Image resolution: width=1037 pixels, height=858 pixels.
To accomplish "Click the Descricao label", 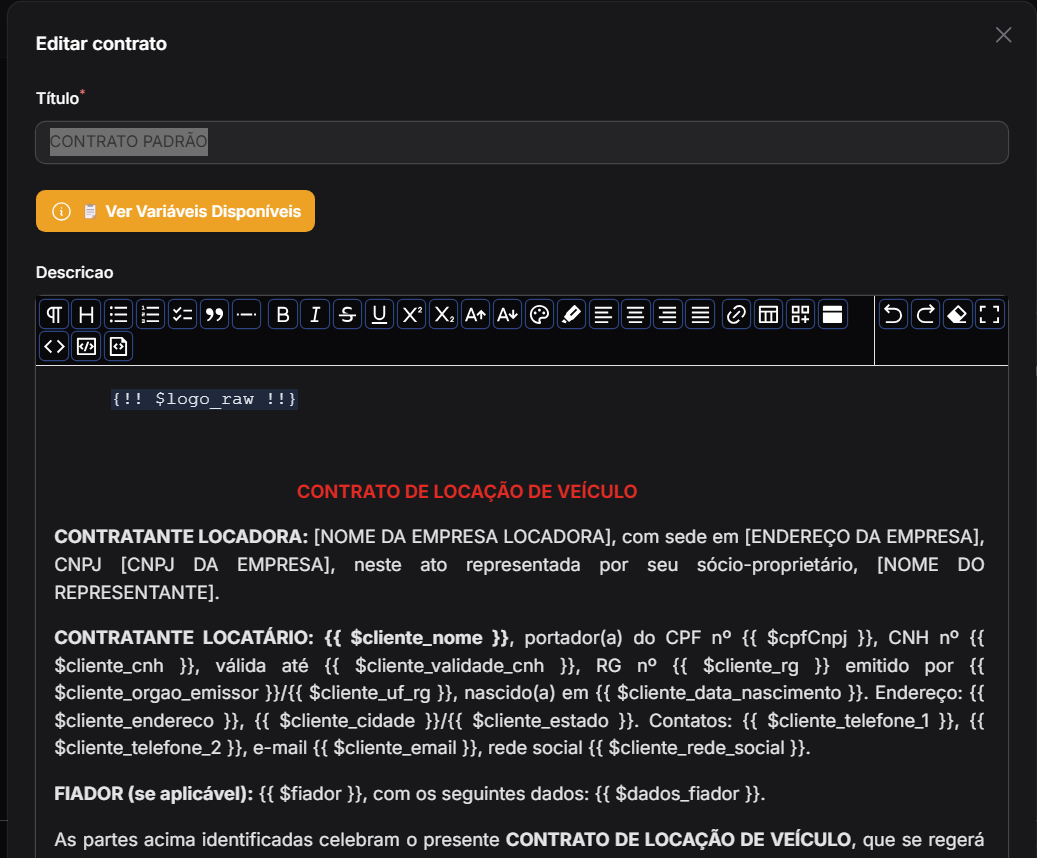I will 75,273.
